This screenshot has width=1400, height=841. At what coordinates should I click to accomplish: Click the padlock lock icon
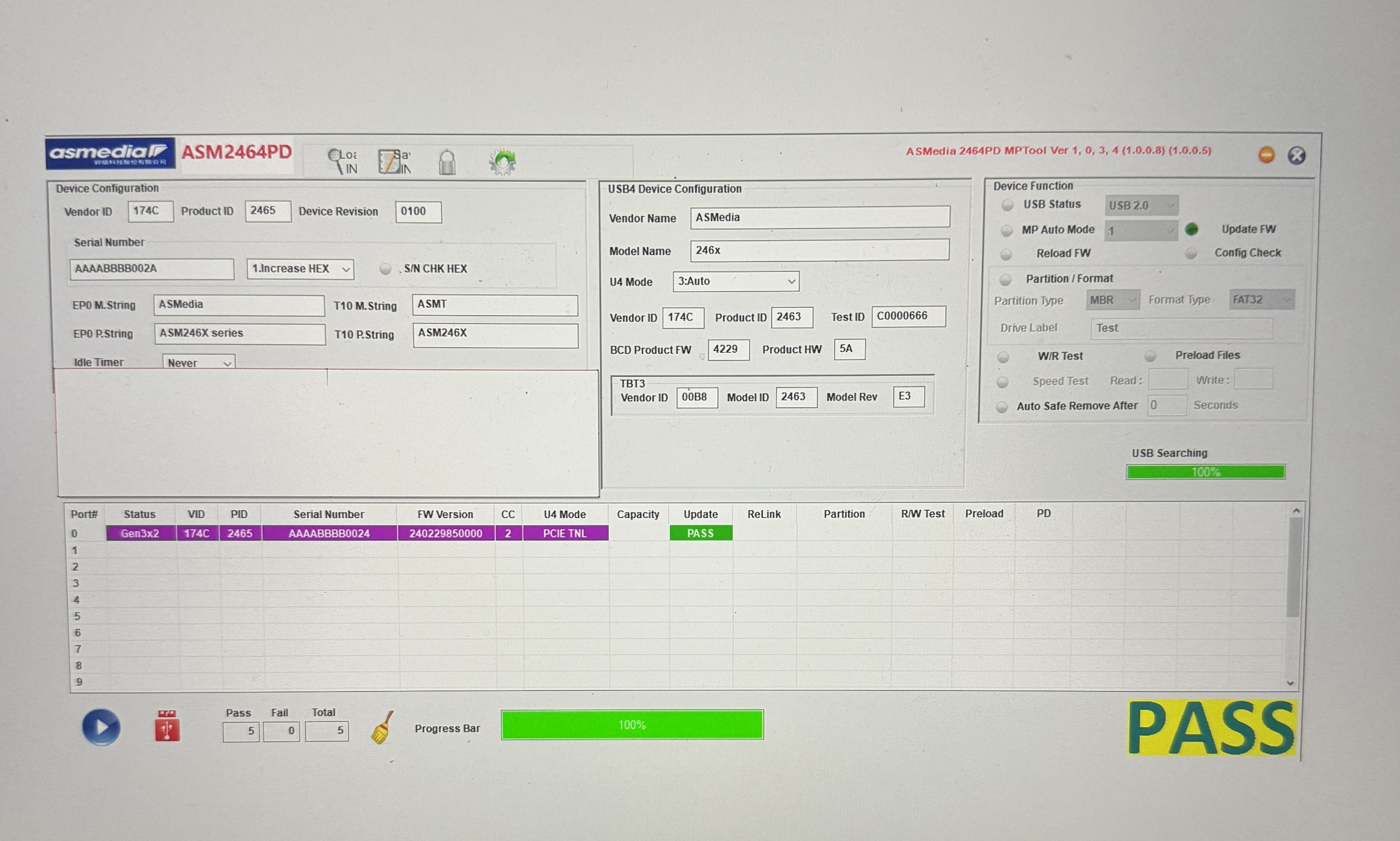[x=447, y=162]
